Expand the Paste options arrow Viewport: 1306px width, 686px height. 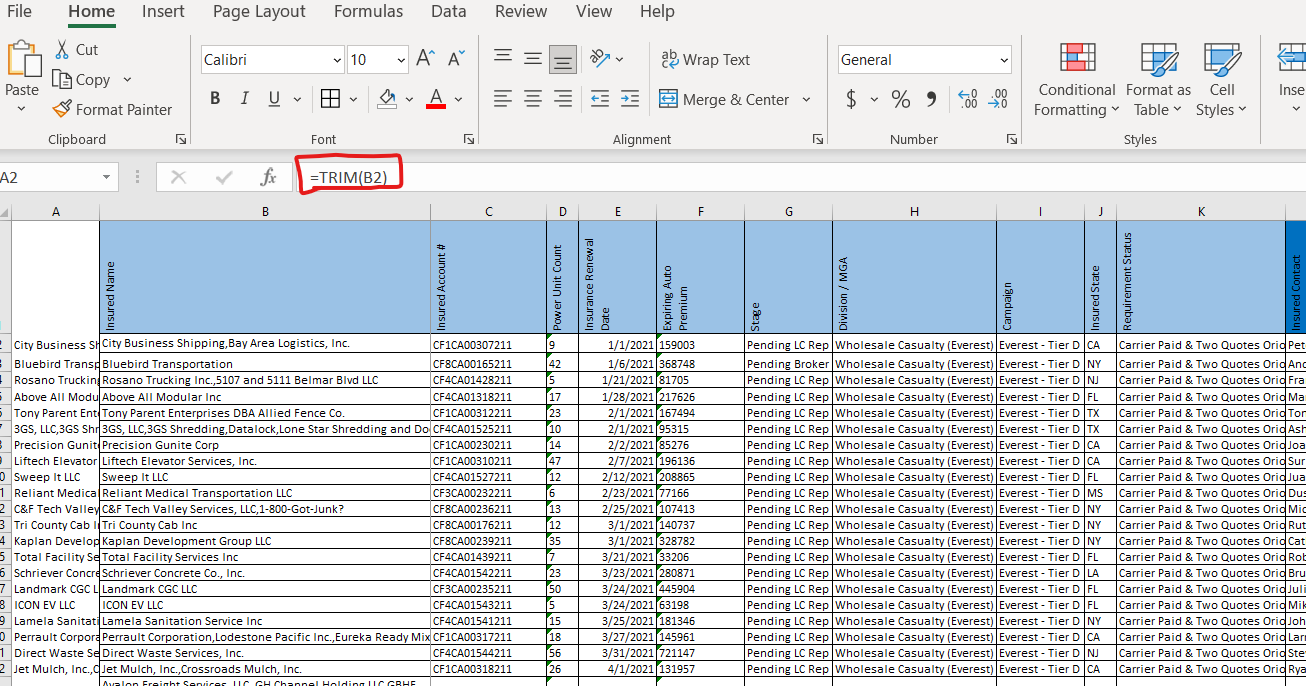click(22, 108)
